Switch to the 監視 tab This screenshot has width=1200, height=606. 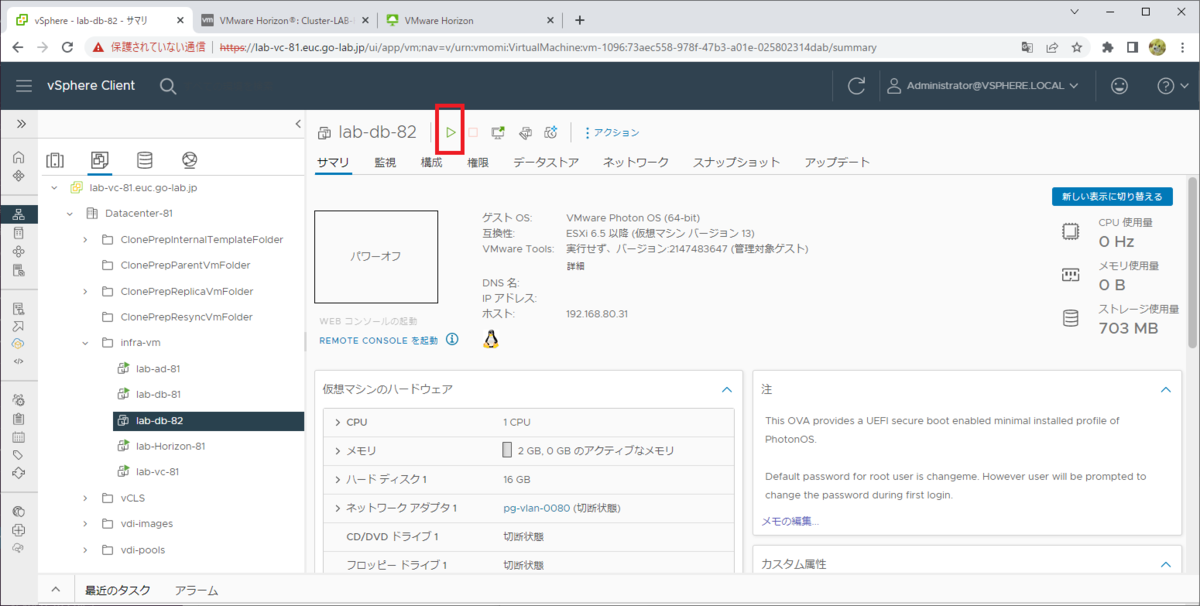point(385,162)
